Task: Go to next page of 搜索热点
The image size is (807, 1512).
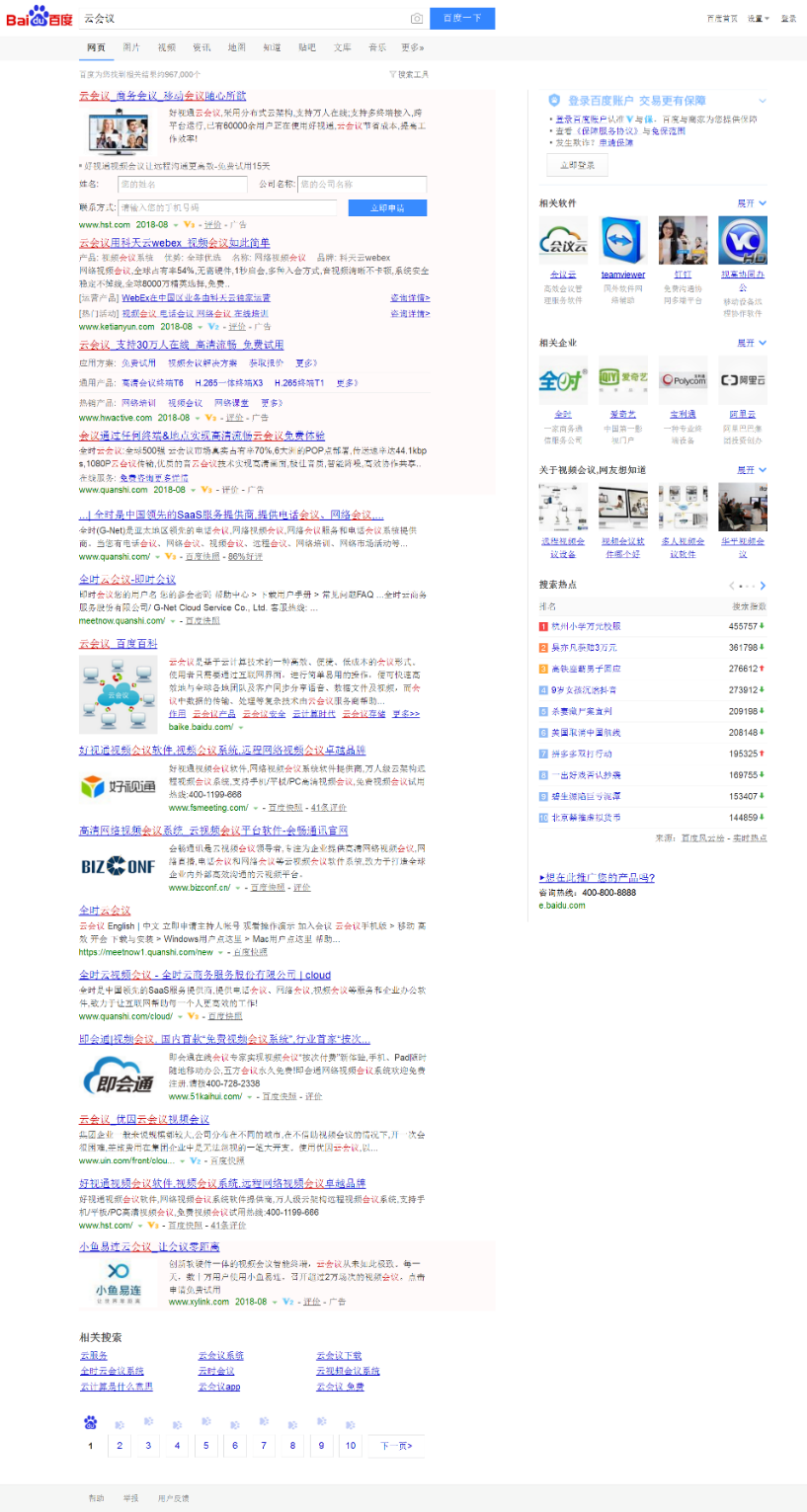Action: 763,586
